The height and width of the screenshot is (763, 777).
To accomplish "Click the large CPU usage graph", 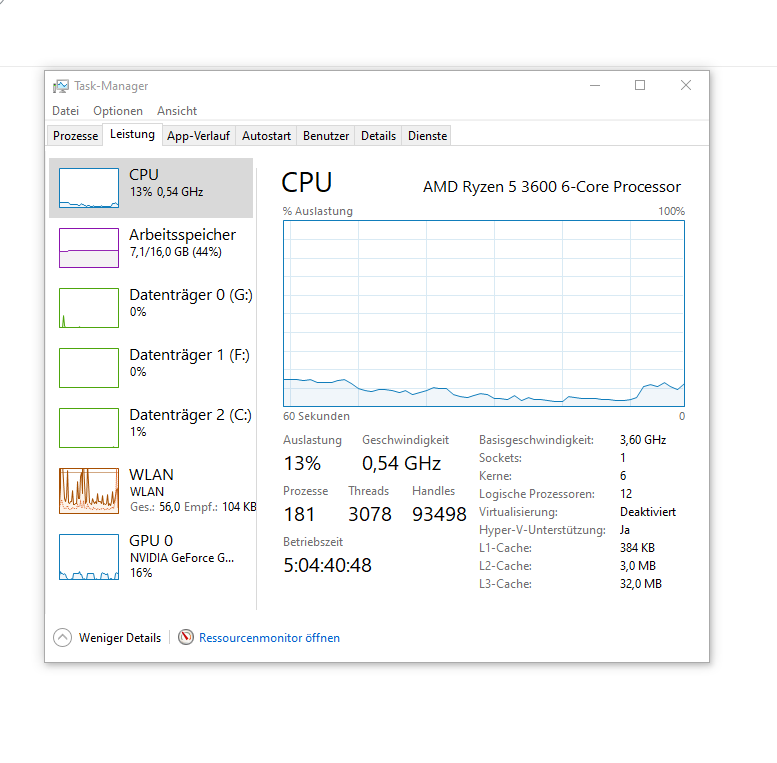I will 484,314.
